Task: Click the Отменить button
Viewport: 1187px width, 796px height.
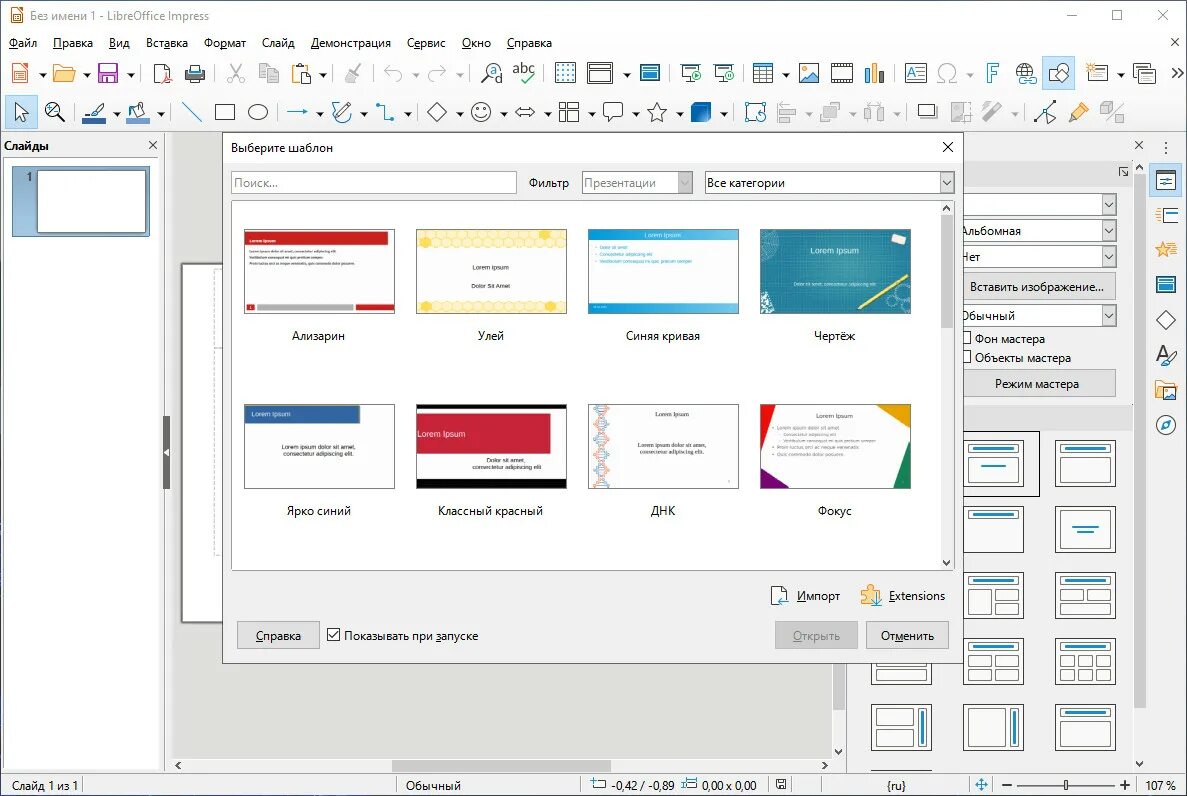Action: (x=907, y=635)
